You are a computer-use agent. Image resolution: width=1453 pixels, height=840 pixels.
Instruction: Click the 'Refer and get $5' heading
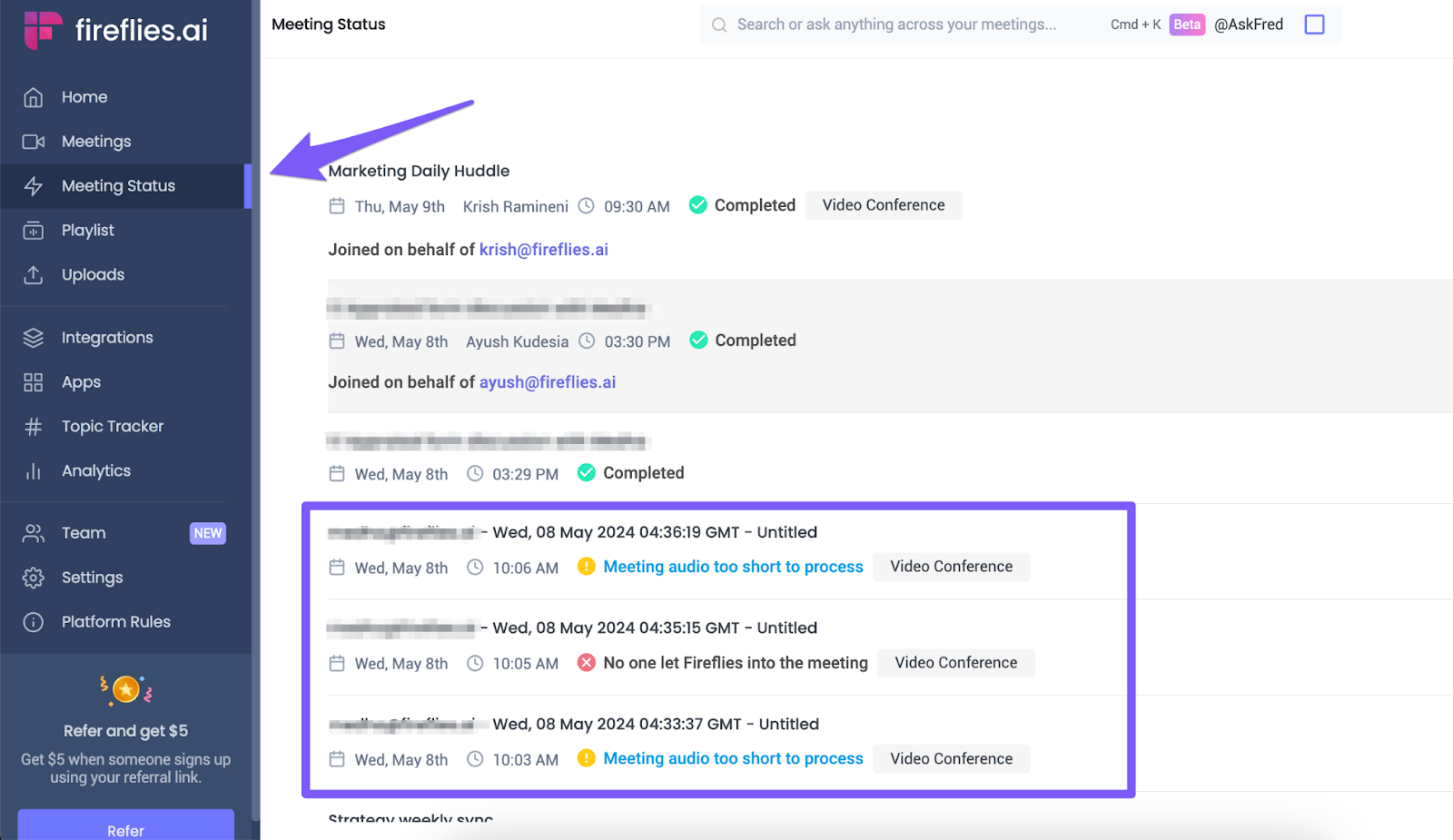tap(126, 731)
